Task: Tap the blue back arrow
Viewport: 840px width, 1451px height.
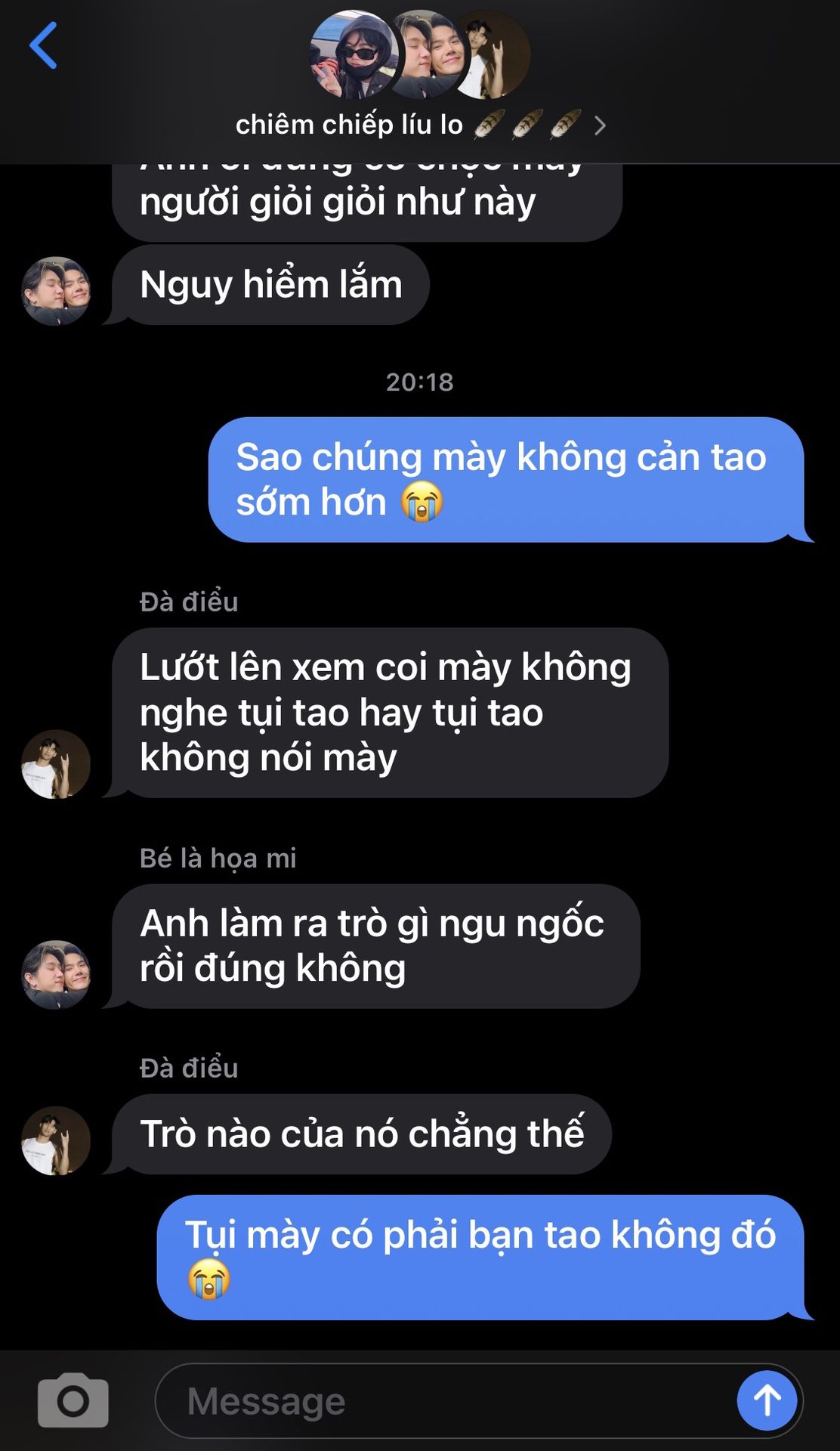Action: pos(43,46)
